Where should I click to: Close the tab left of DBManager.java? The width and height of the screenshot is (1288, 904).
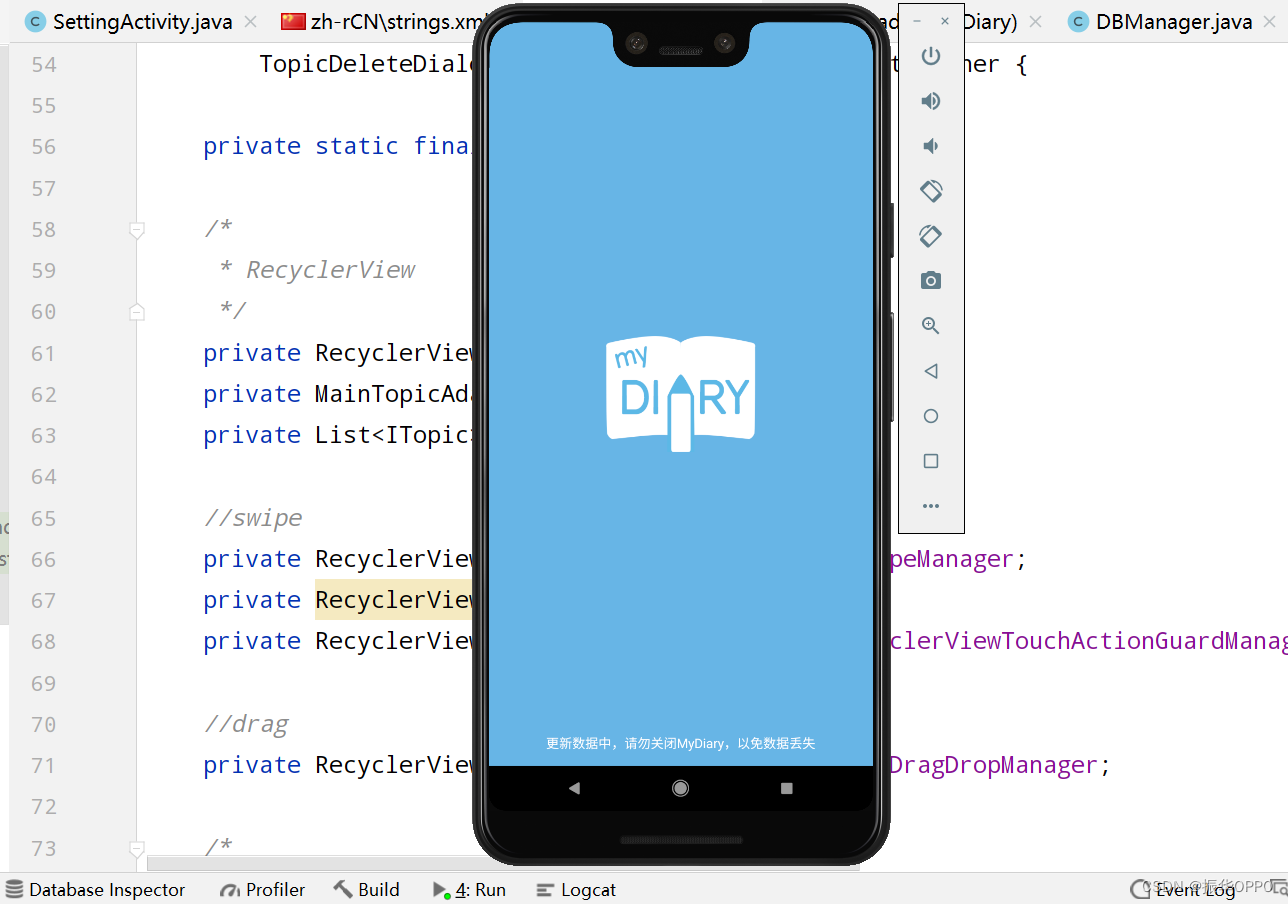(1035, 22)
